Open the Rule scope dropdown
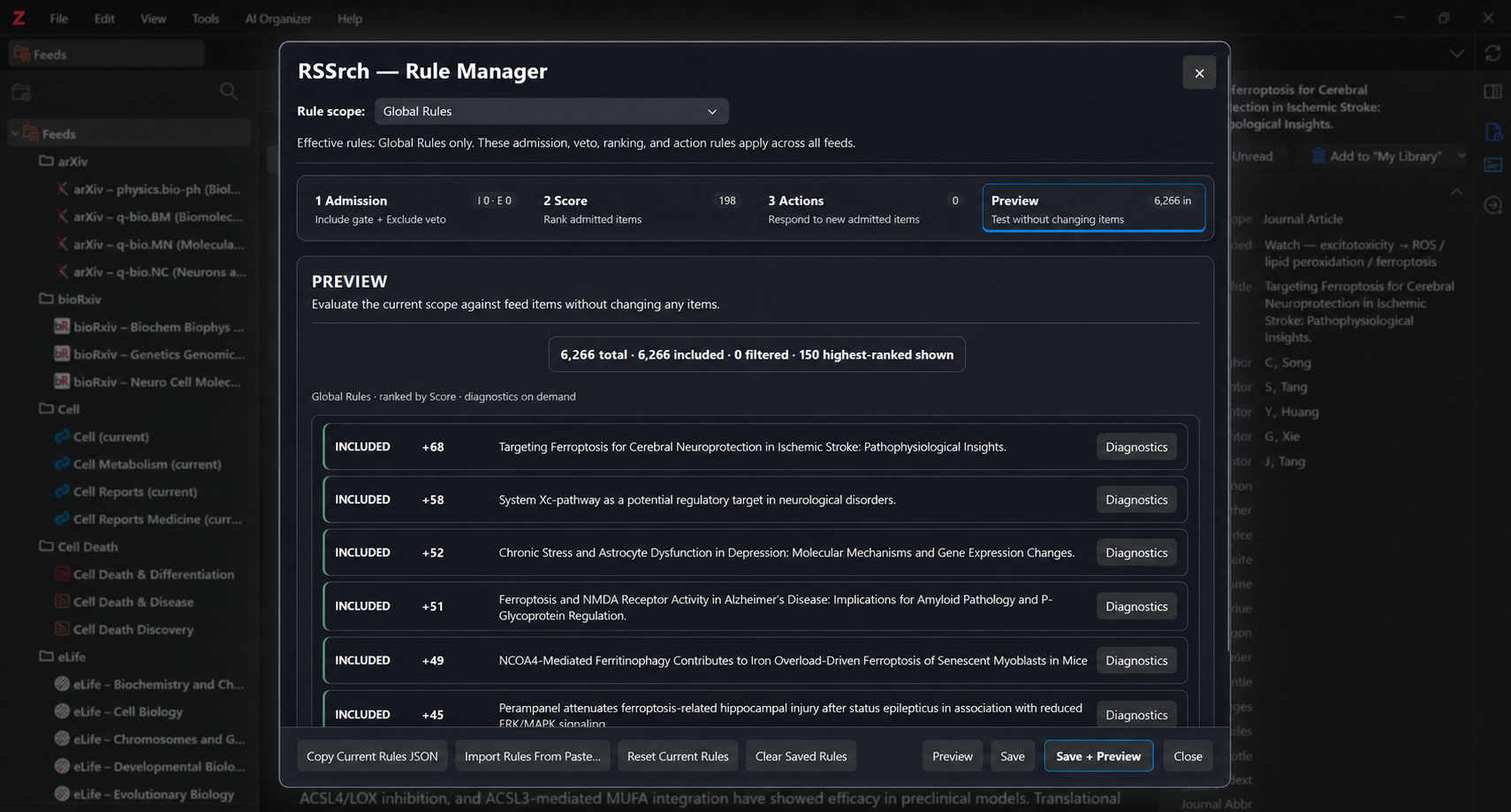The width and height of the screenshot is (1511, 812). click(551, 111)
